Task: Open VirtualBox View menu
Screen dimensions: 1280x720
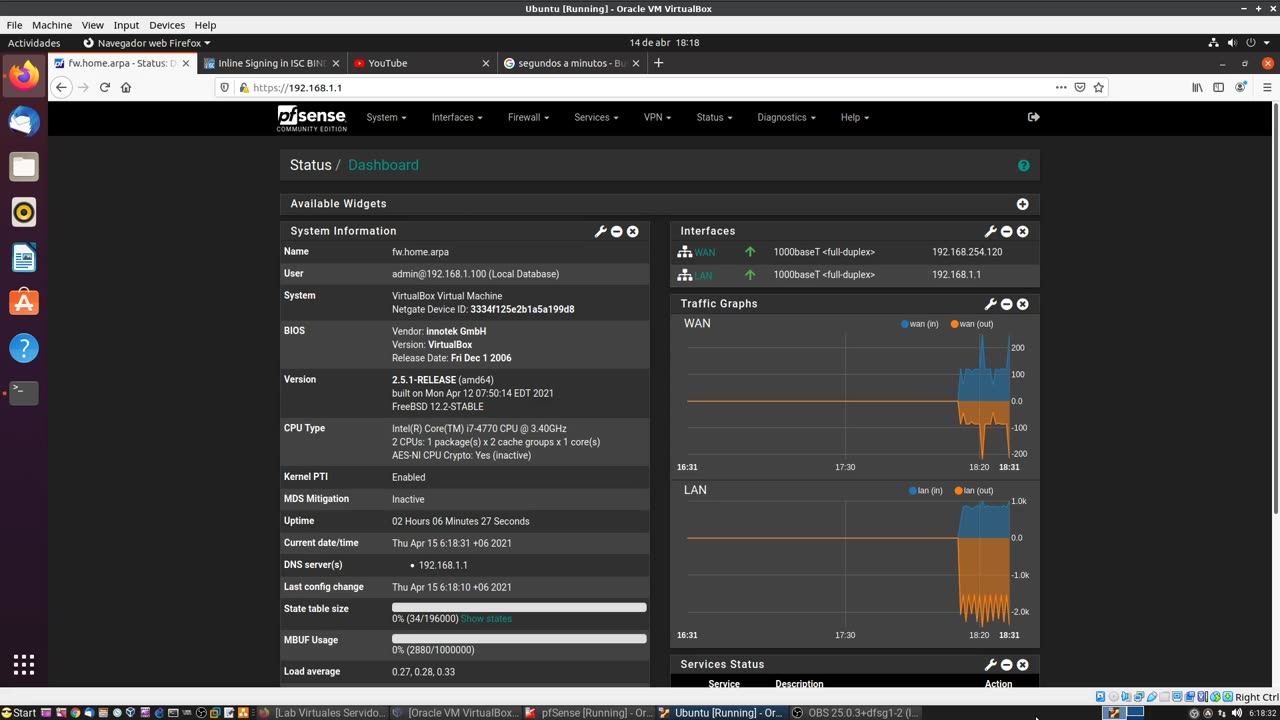Action: click(93, 25)
